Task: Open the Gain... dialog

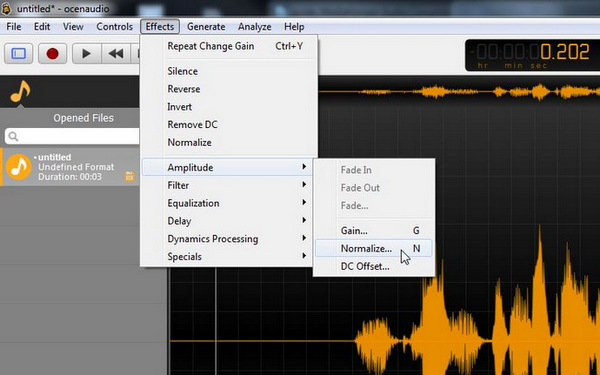Action: pos(374,231)
